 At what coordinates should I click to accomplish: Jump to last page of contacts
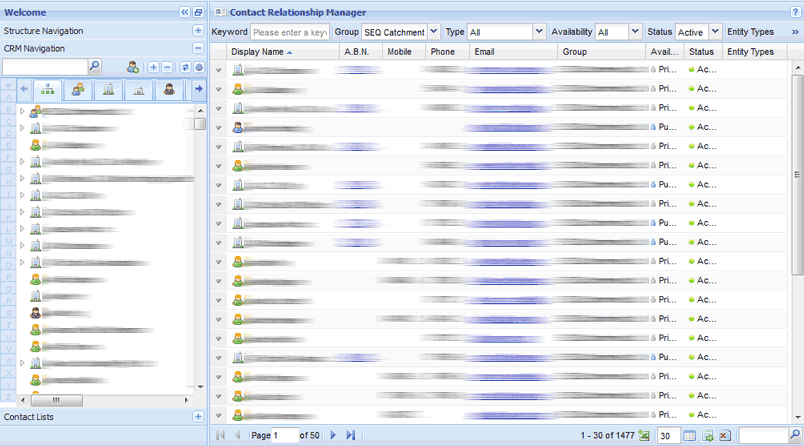click(x=350, y=436)
